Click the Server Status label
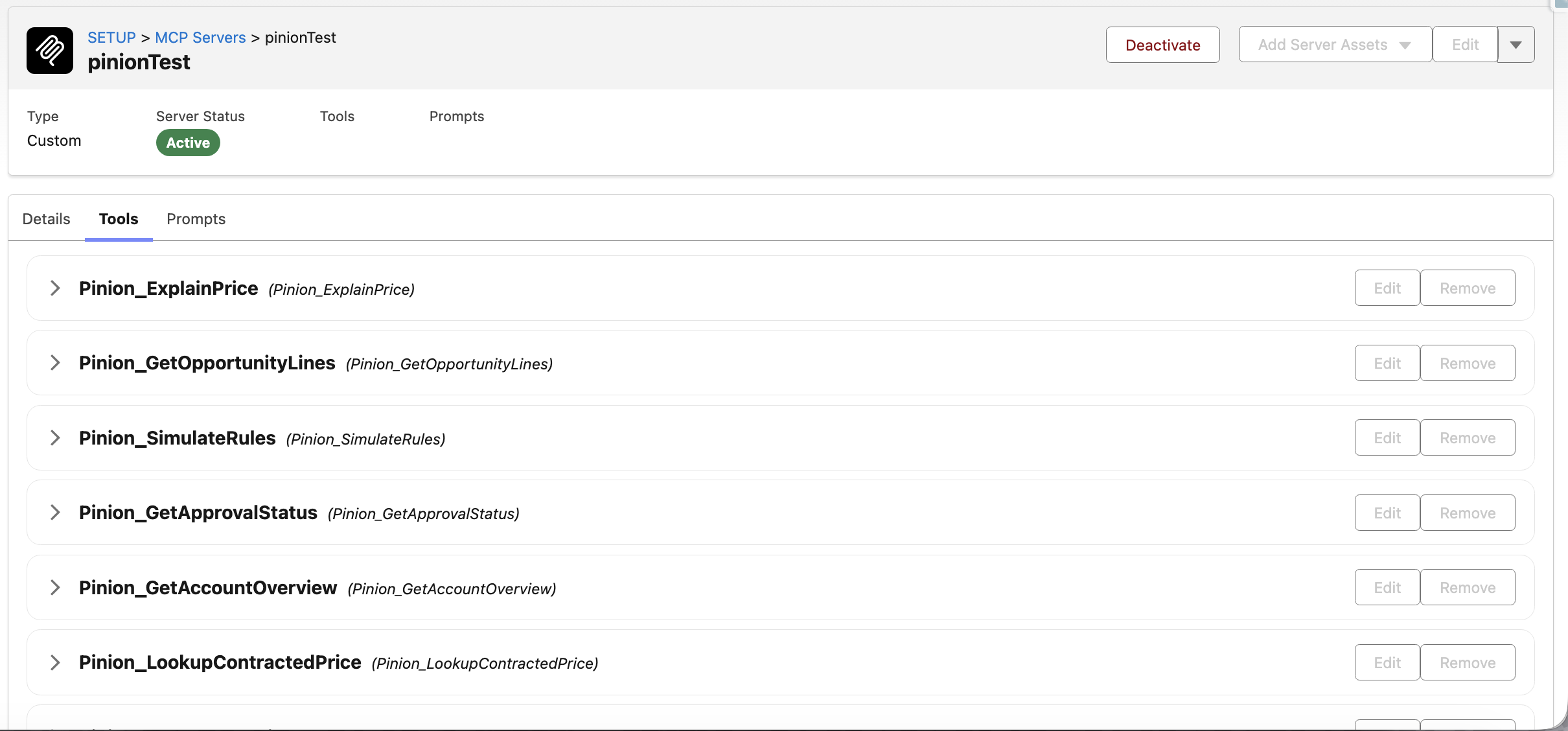The width and height of the screenshot is (1568, 731). (x=200, y=116)
